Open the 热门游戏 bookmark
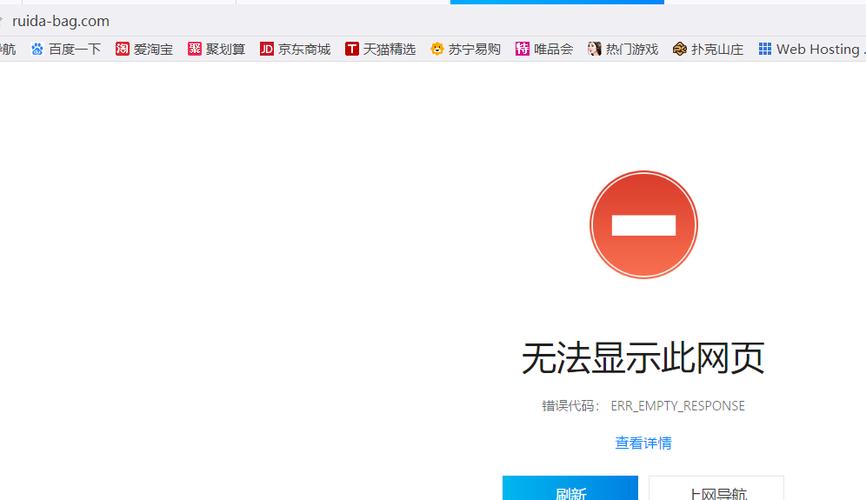Viewport: 866px width, 500px height. [x=632, y=49]
